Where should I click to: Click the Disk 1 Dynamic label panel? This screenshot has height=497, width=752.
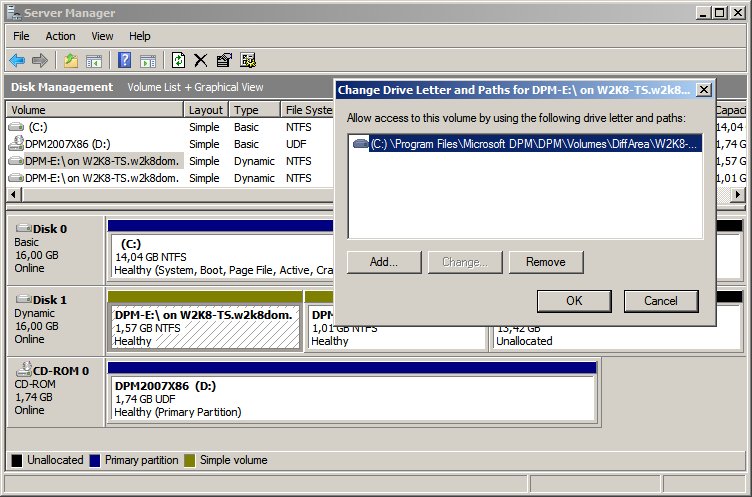(x=56, y=321)
